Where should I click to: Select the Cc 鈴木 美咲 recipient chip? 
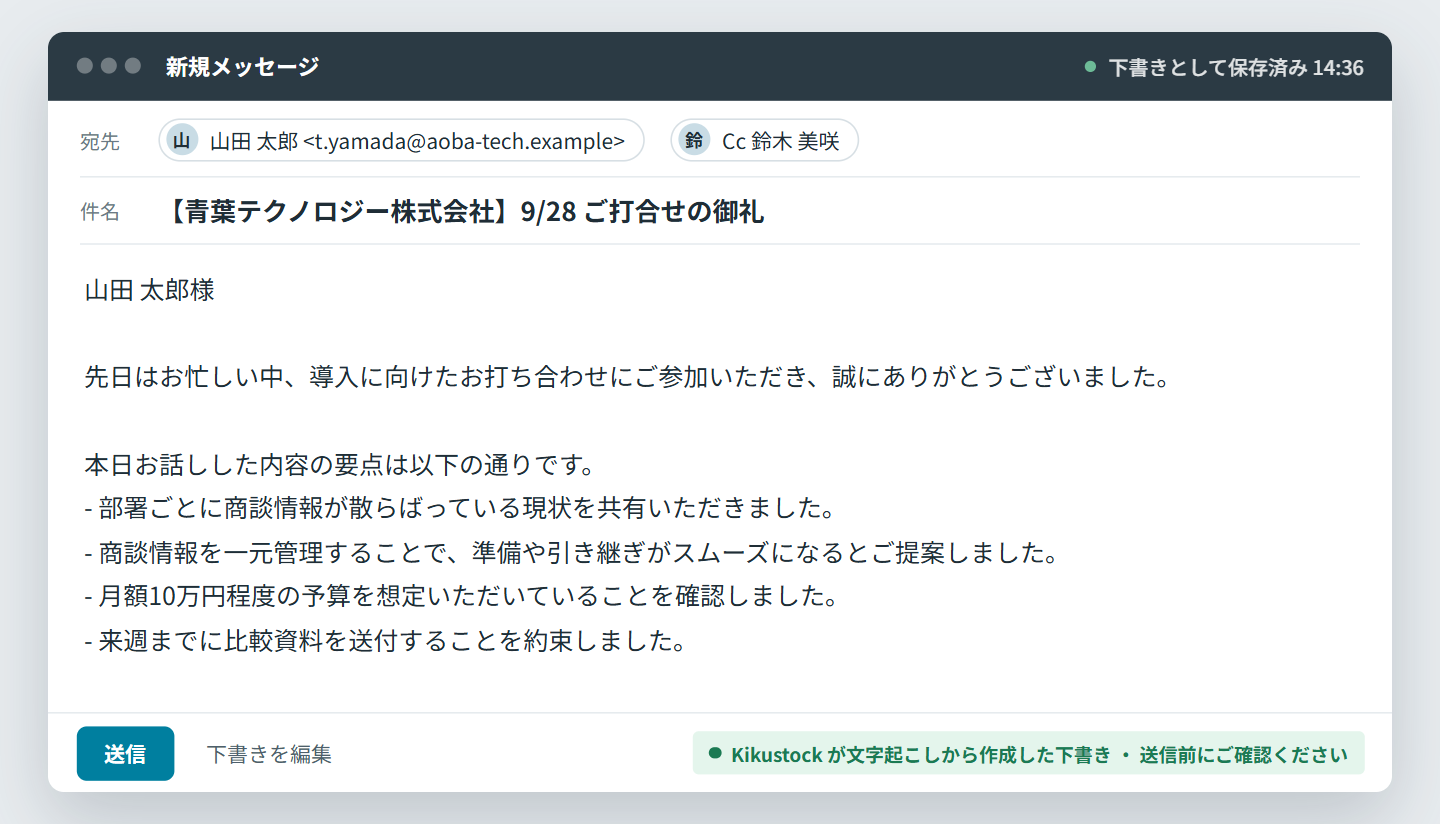(x=765, y=141)
